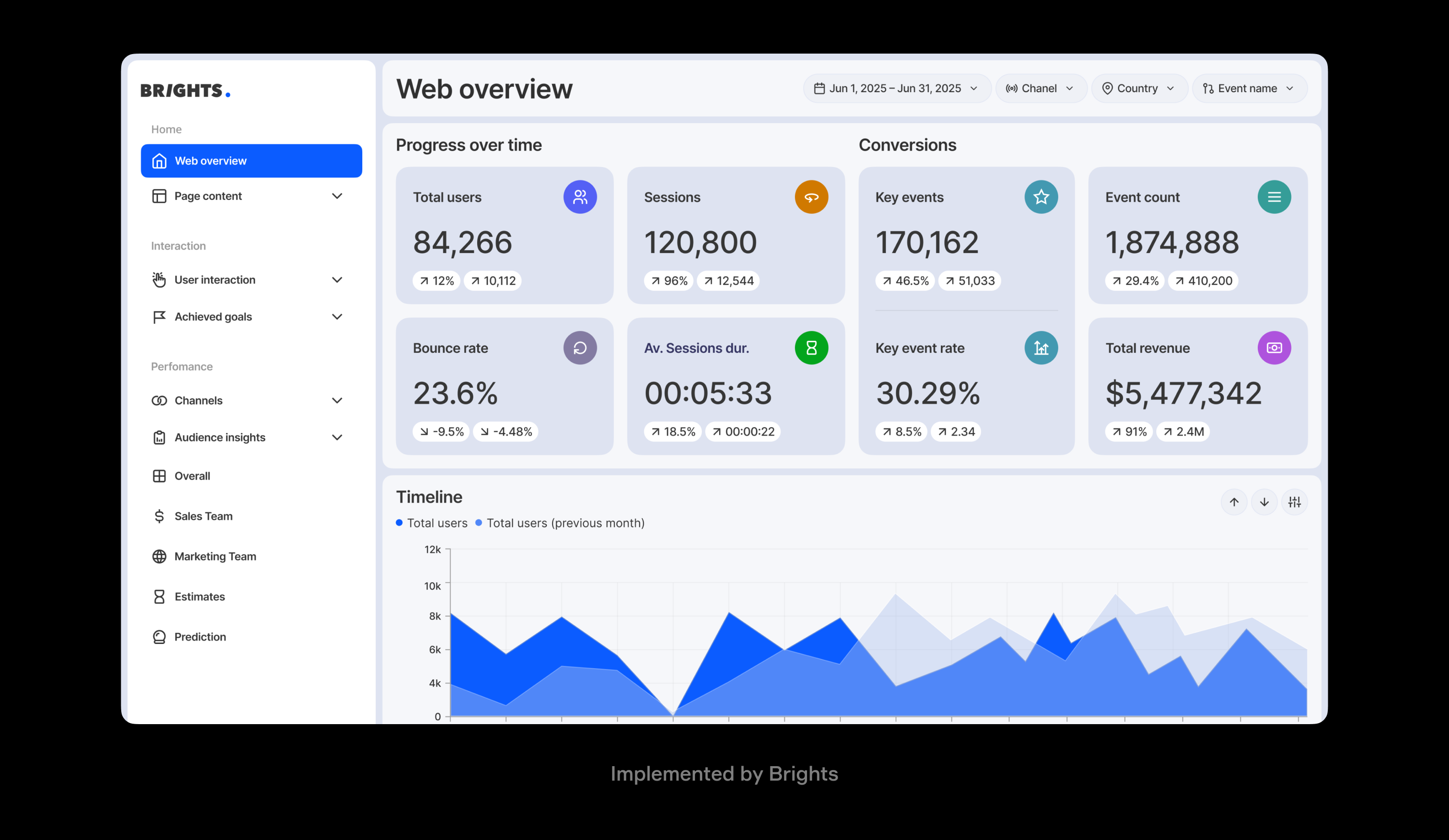This screenshot has height=840, width=1449.
Task: Click the Event count list icon
Action: click(1274, 196)
